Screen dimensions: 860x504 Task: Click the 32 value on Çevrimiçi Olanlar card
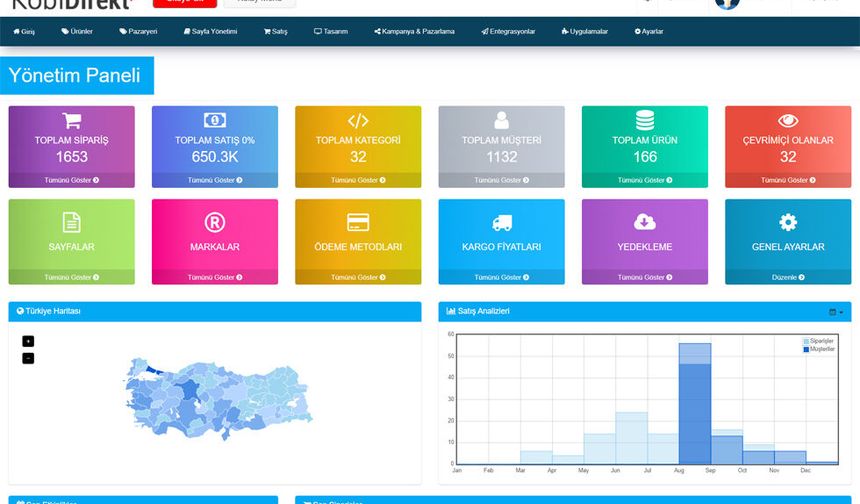788,157
